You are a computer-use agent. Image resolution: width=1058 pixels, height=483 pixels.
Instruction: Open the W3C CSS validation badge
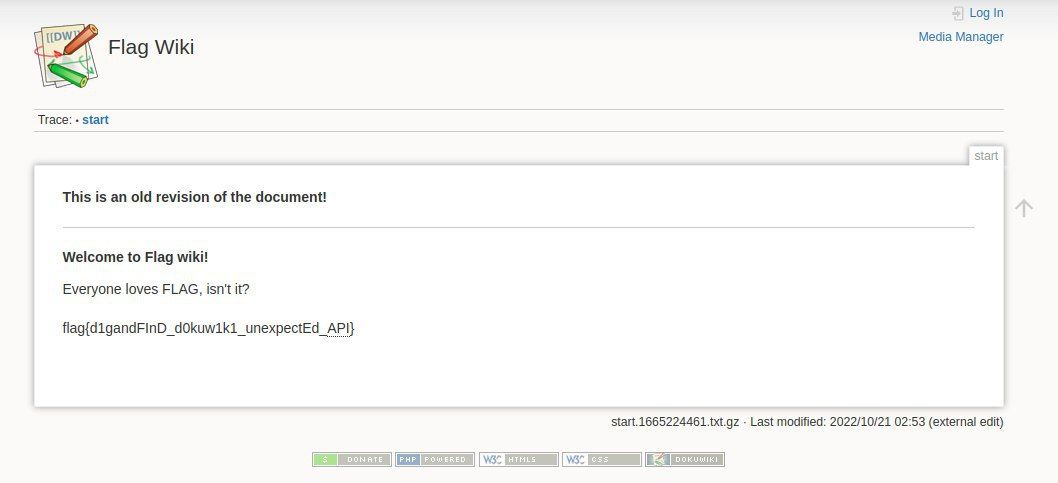pos(601,459)
